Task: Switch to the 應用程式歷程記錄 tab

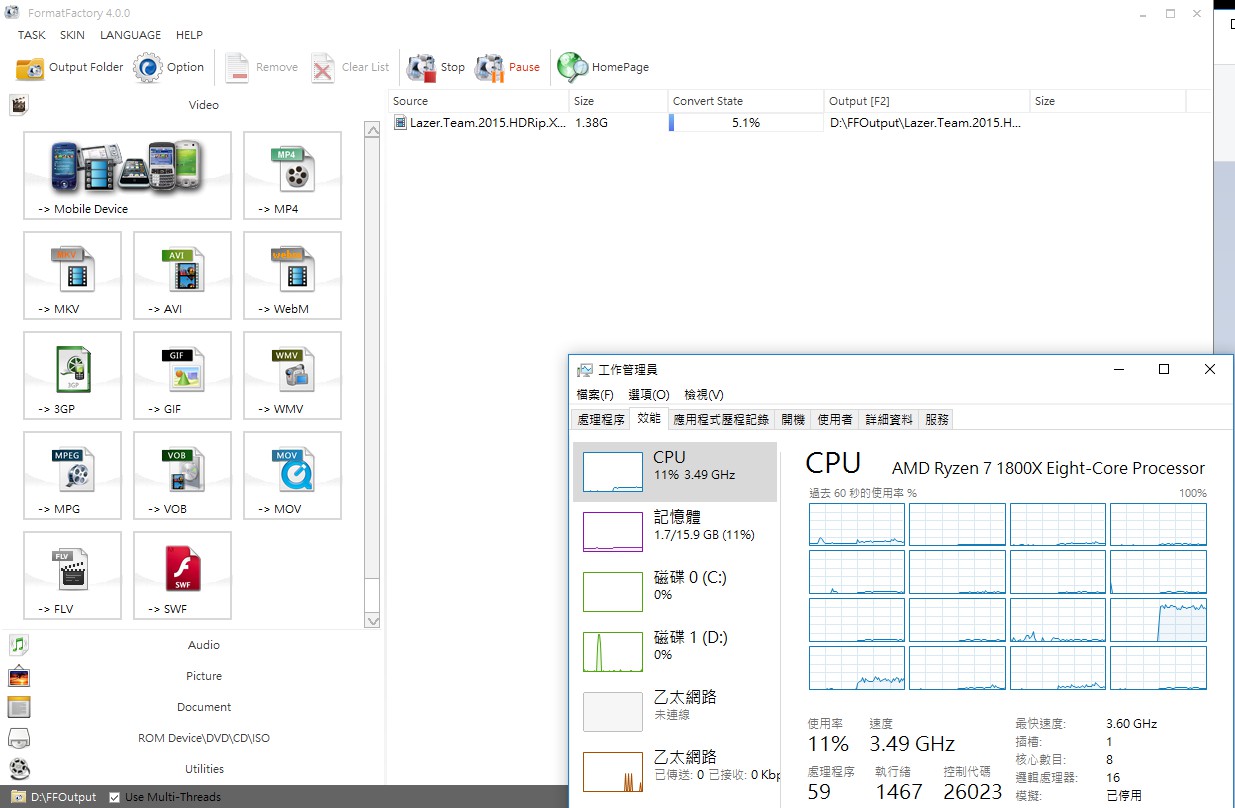Action: coord(722,420)
